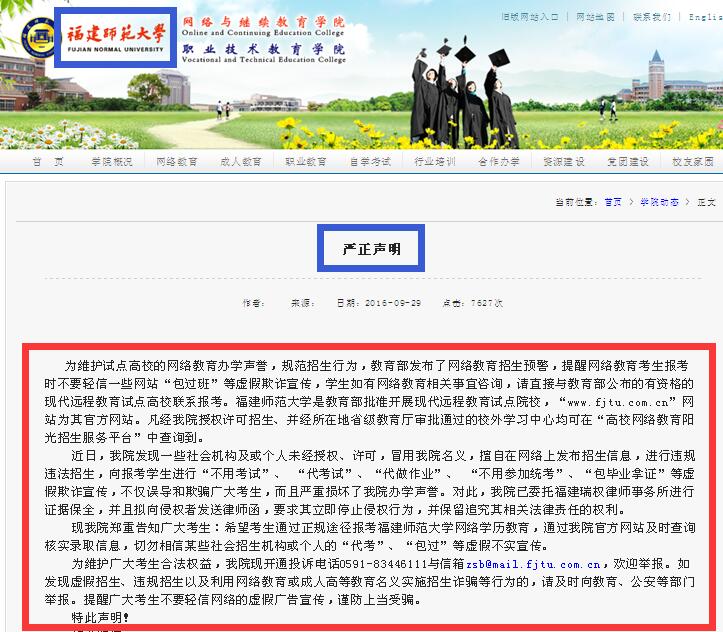Open the 网站地图 top link
This screenshot has height=632, width=723.
point(595,17)
